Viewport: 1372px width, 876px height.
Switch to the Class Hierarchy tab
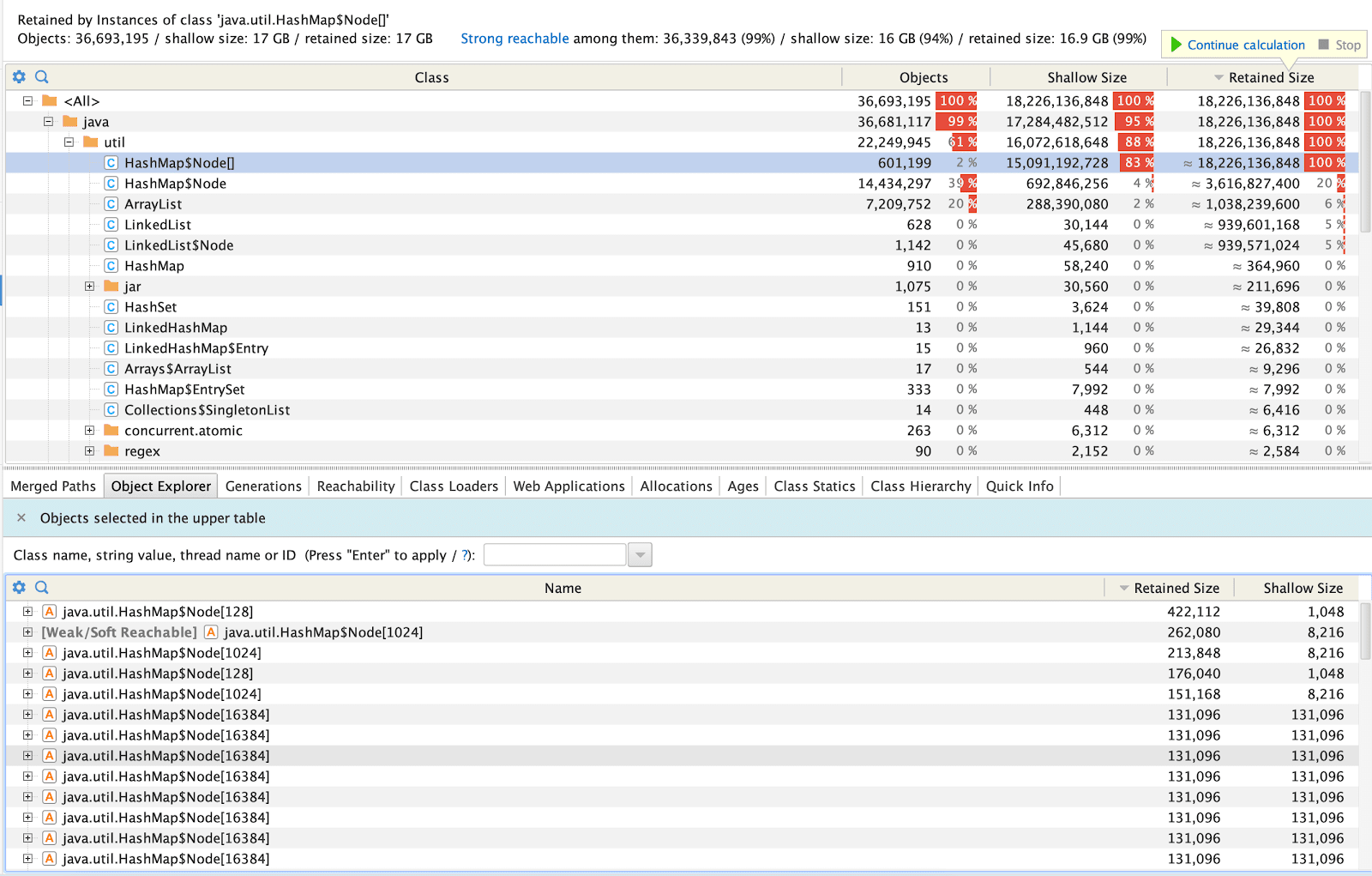click(920, 486)
